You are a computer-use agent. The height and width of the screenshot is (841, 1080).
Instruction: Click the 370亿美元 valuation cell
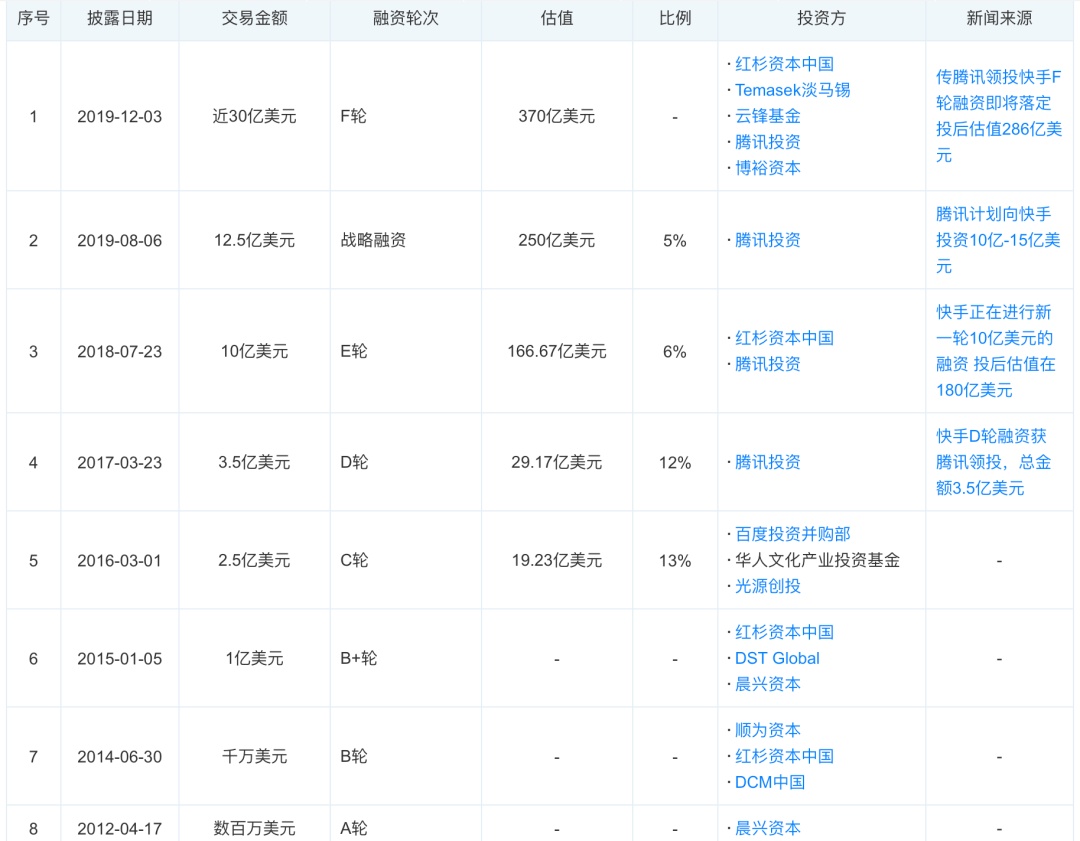tap(556, 116)
